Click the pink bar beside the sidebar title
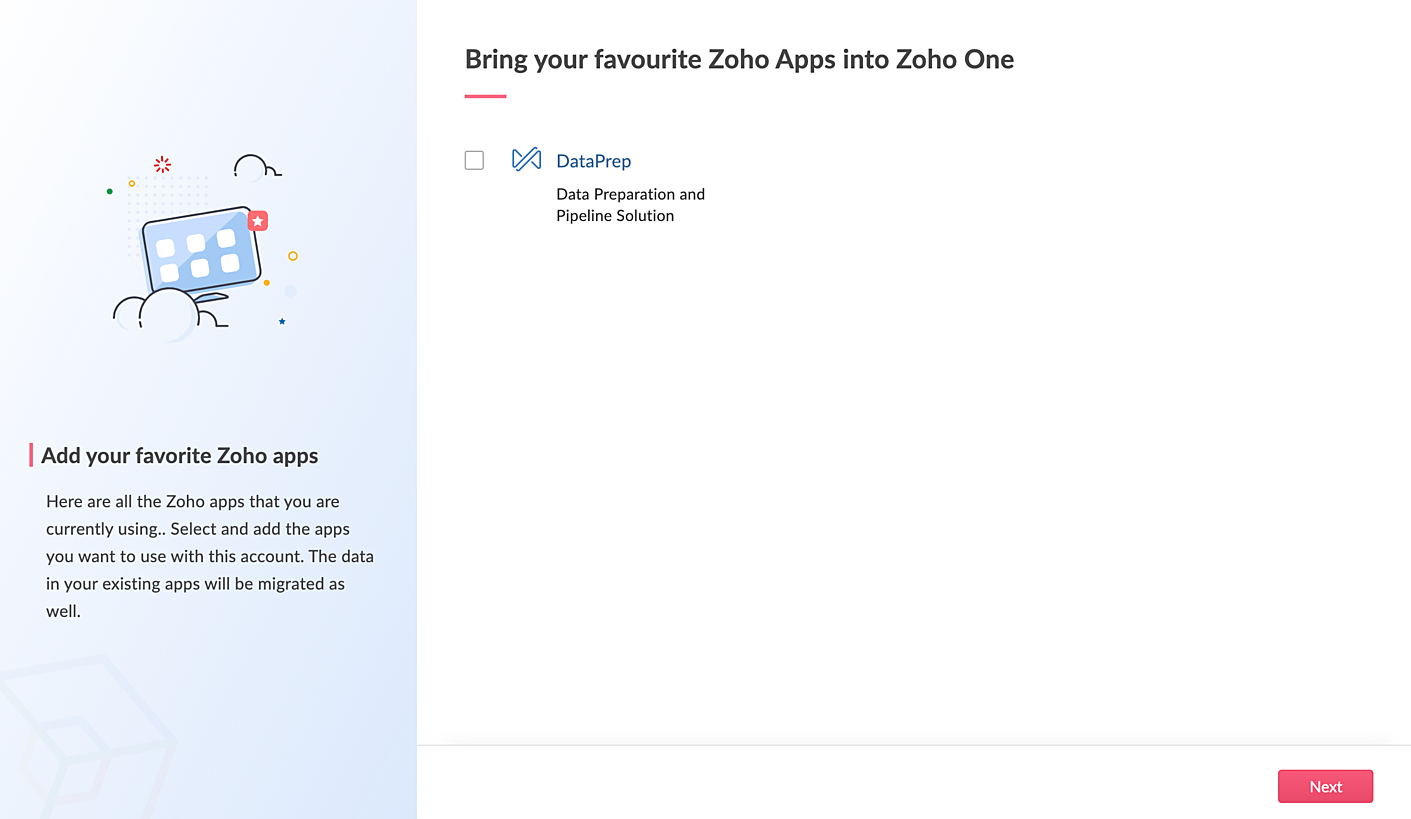This screenshot has width=1411, height=819. click(31, 456)
